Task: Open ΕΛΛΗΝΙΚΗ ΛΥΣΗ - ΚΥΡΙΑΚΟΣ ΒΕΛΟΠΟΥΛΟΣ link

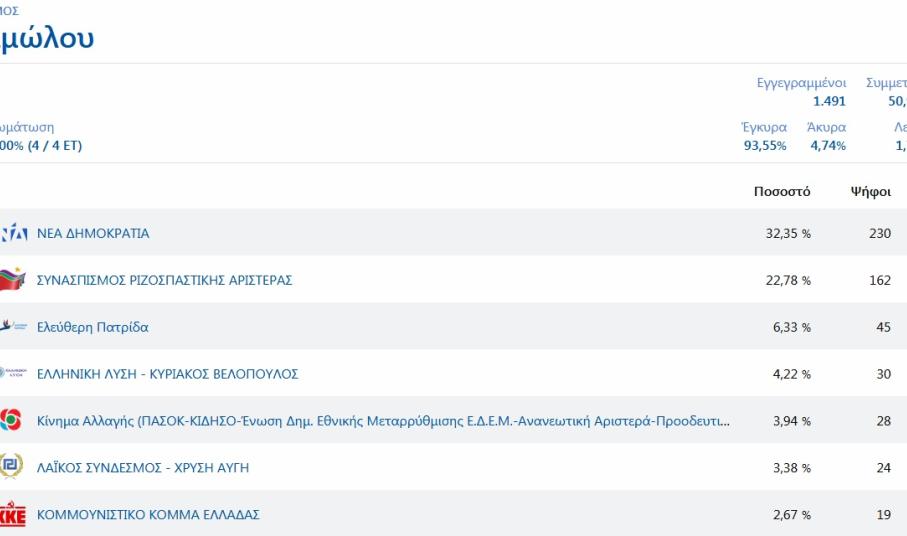Action: click(167, 374)
